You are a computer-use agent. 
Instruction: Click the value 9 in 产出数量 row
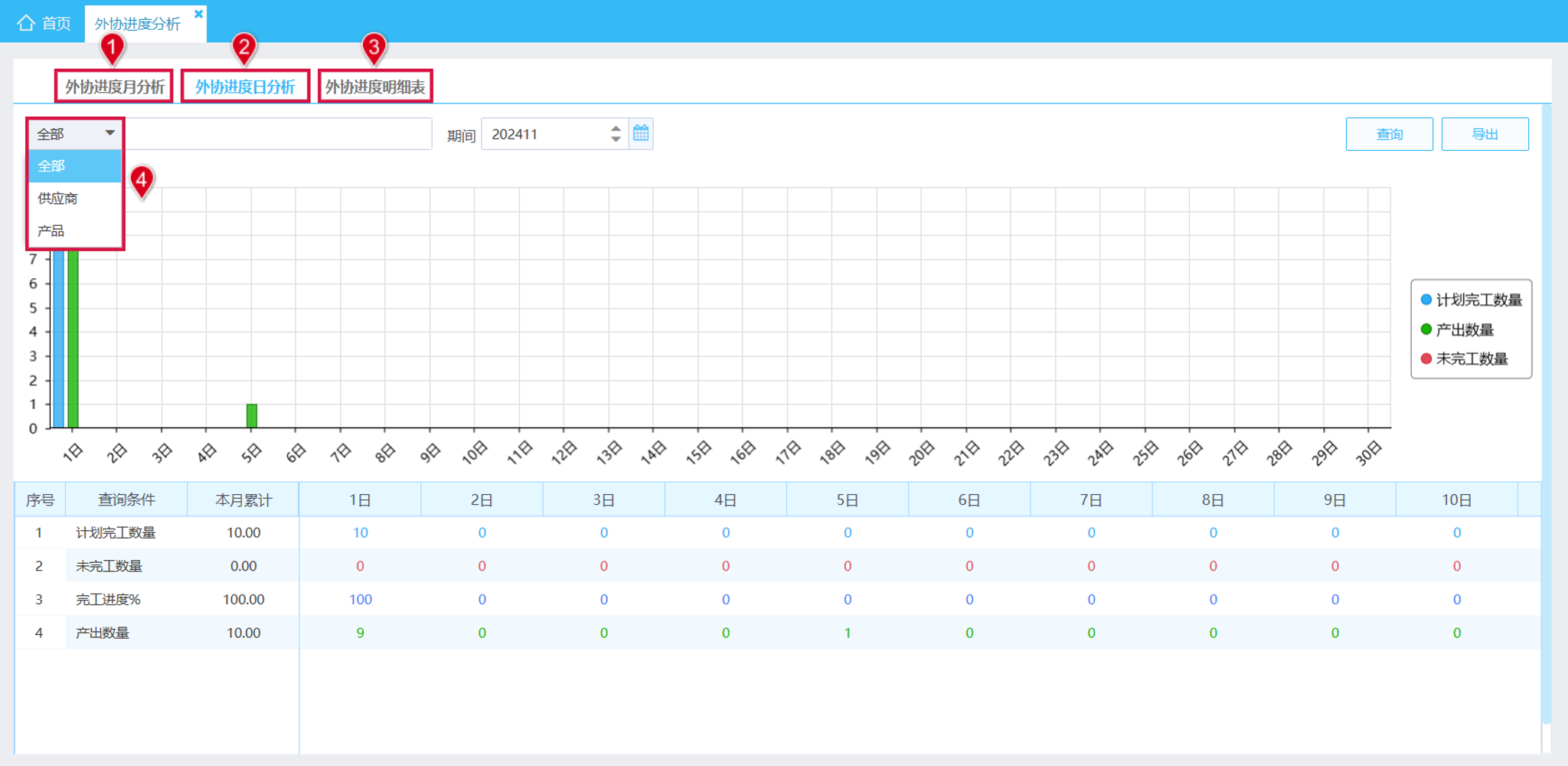[x=360, y=633]
